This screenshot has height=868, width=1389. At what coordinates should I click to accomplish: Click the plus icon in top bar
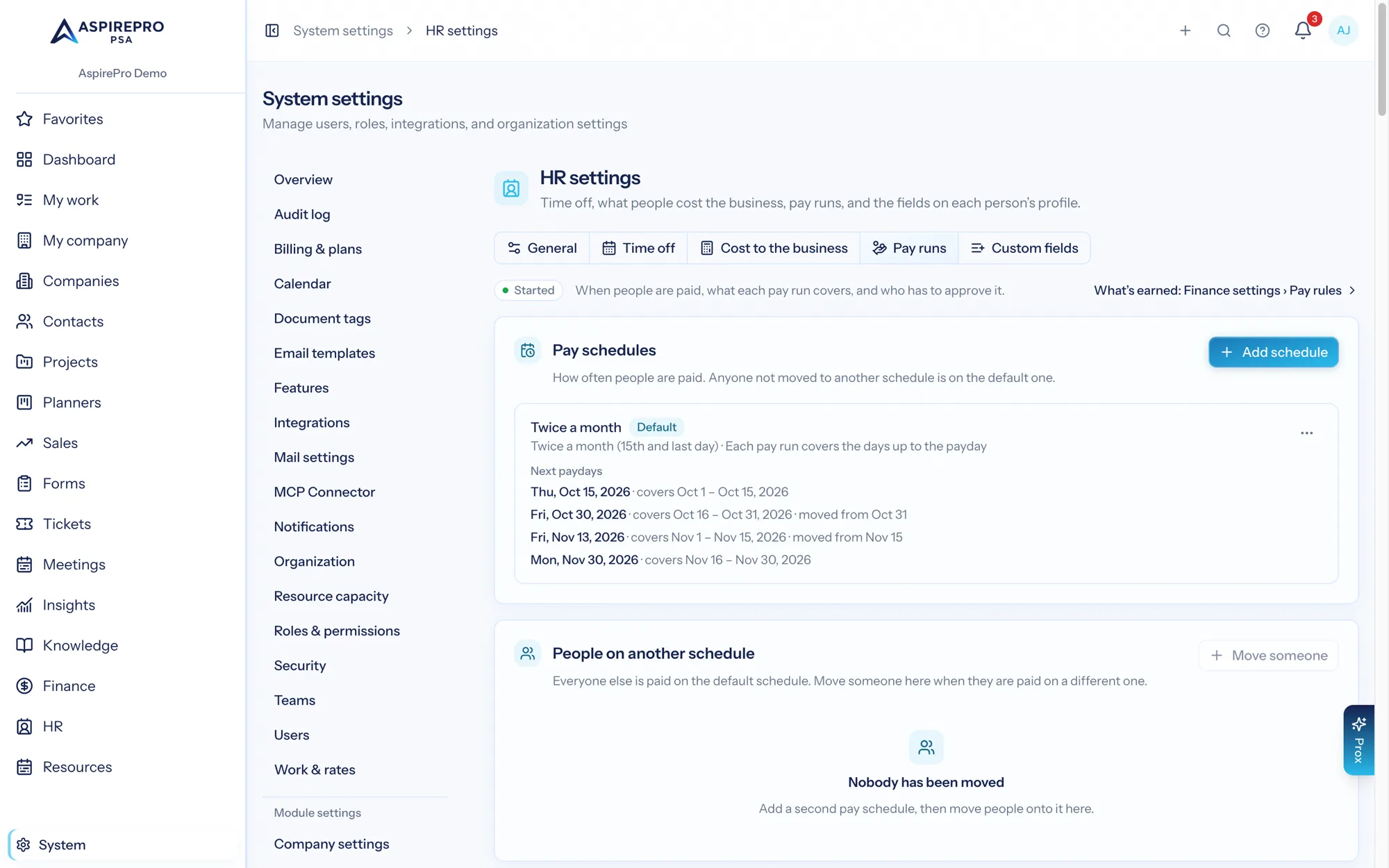1186,31
